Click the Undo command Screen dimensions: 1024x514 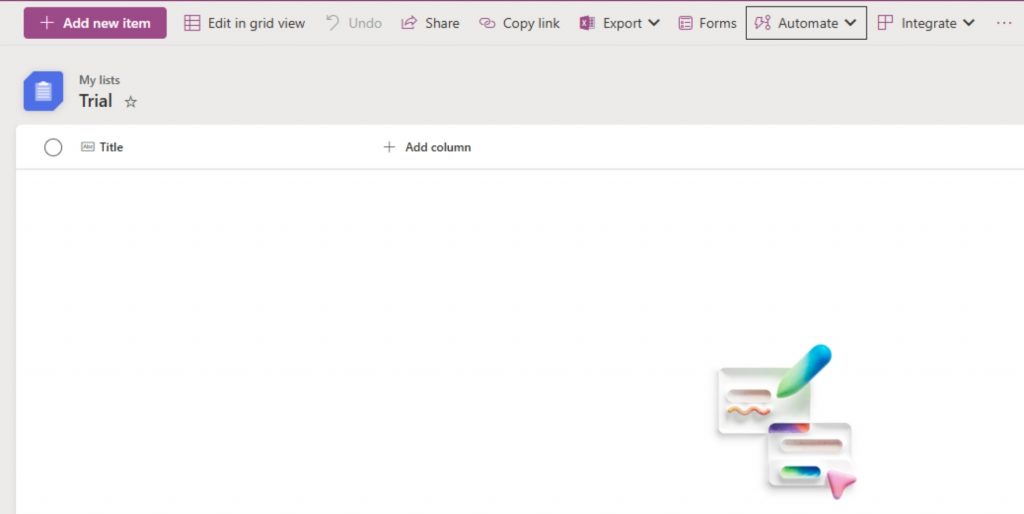tap(353, 23)
